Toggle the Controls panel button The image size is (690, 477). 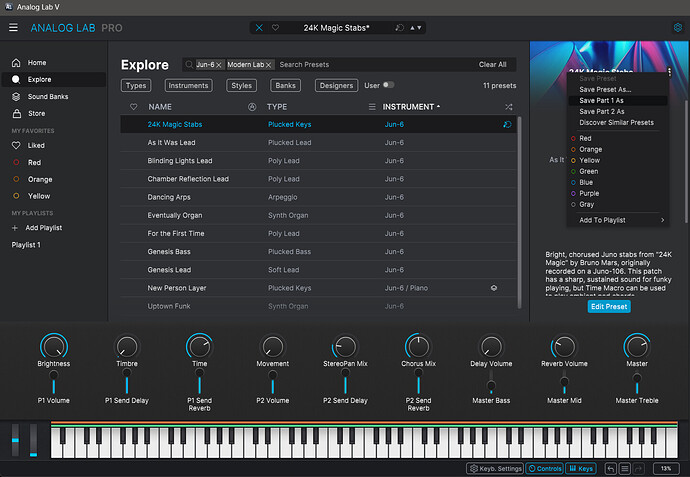545,468
